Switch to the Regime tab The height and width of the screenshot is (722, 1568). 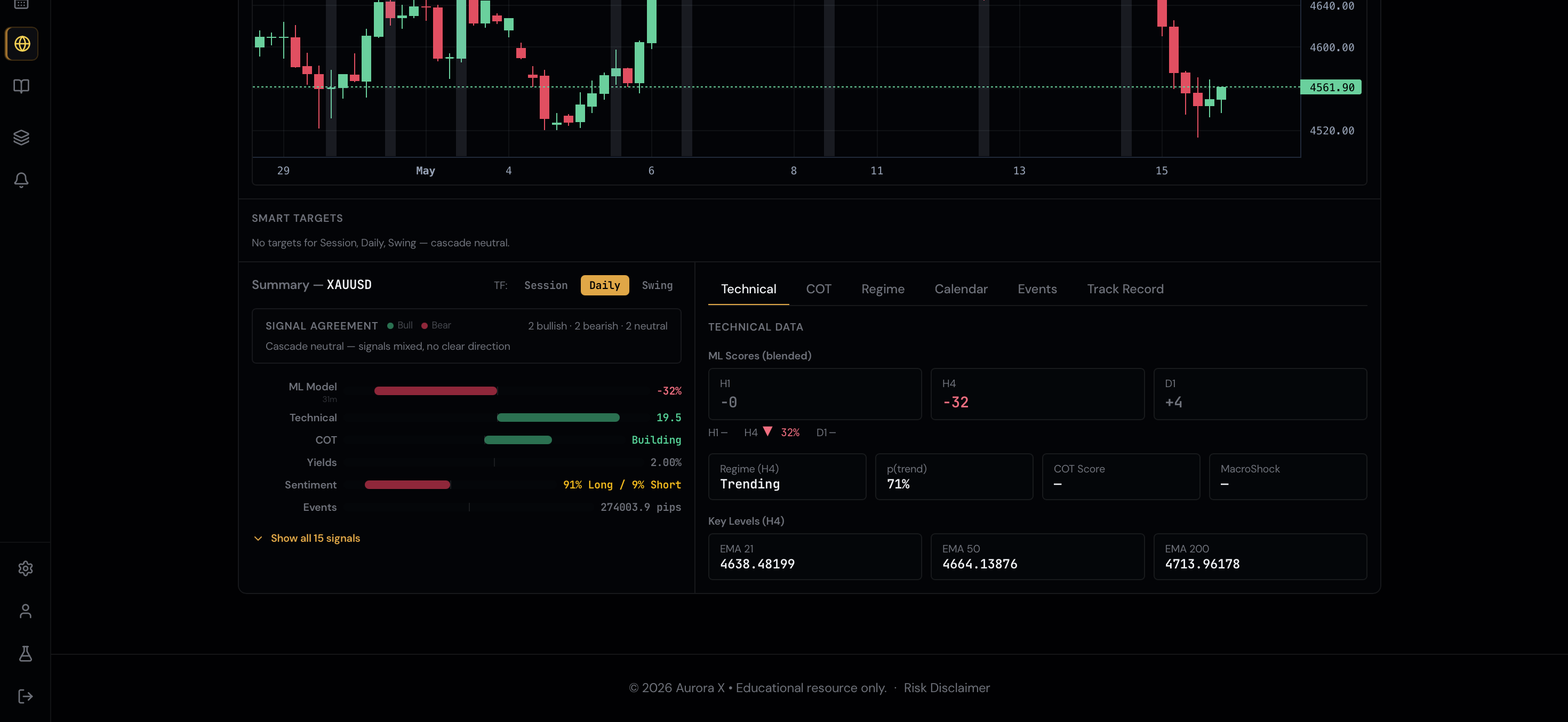click(883, 289)
